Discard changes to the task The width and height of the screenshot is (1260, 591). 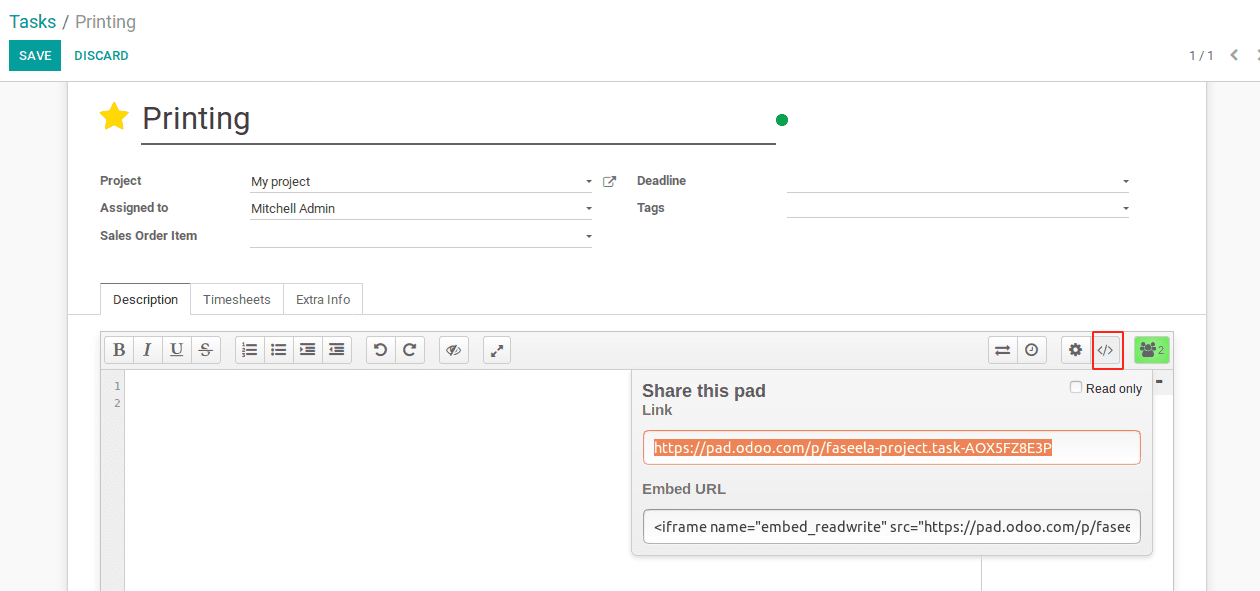click(101, 56)
